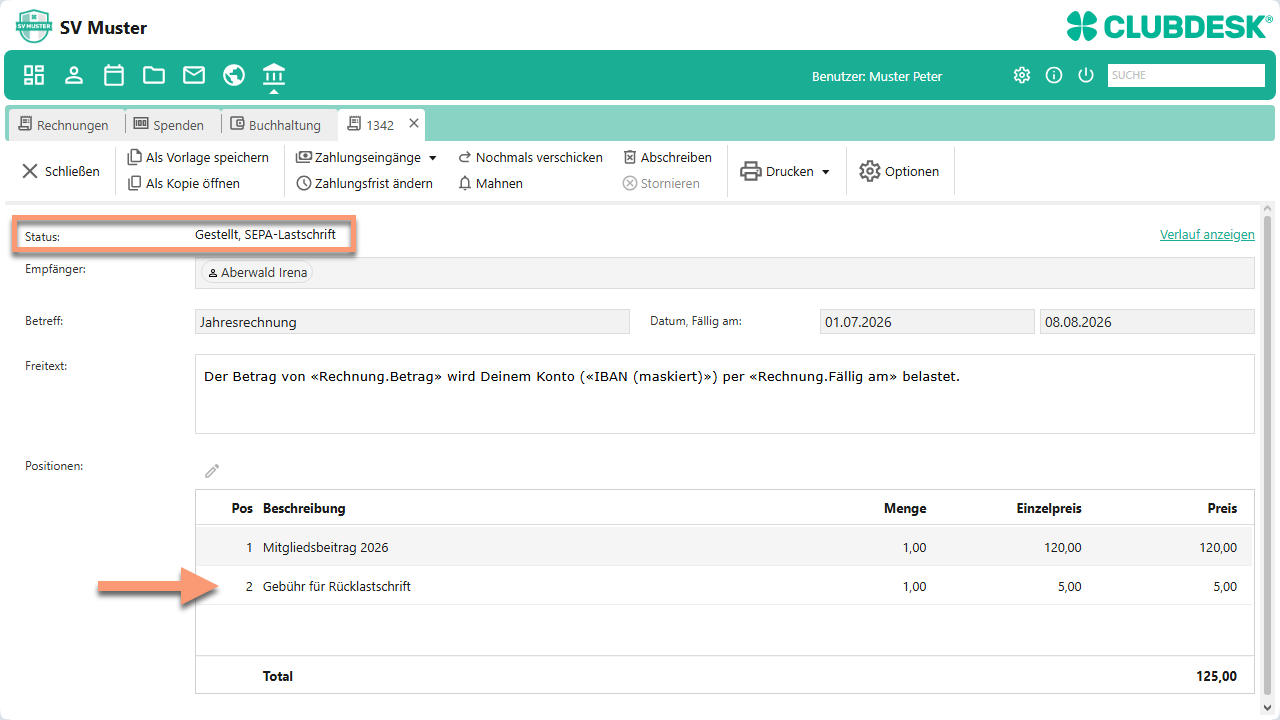Click the Betreff field Jahresrechnung

point(412,322)
